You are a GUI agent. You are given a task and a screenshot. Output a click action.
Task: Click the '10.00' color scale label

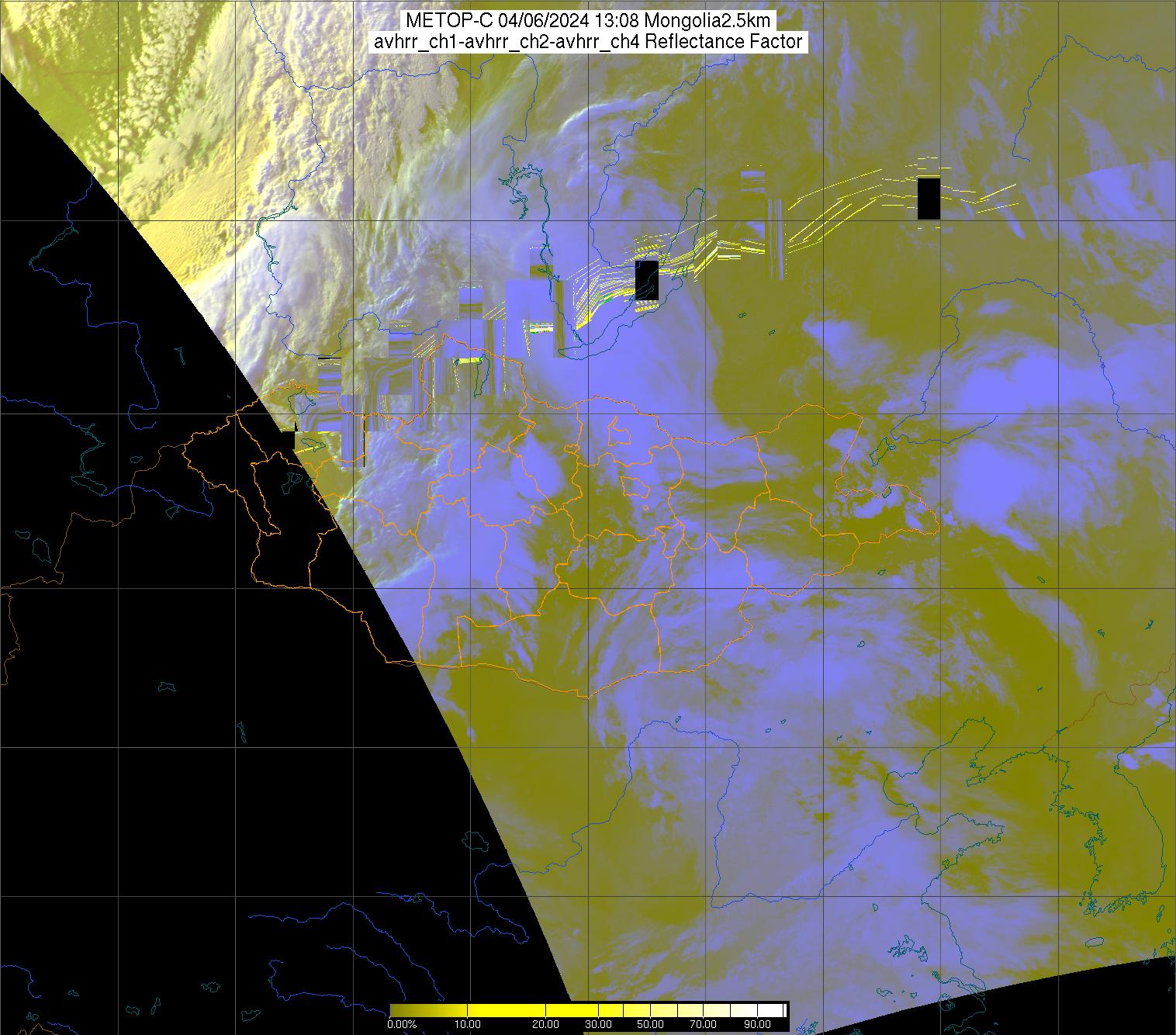(468, 1024)
